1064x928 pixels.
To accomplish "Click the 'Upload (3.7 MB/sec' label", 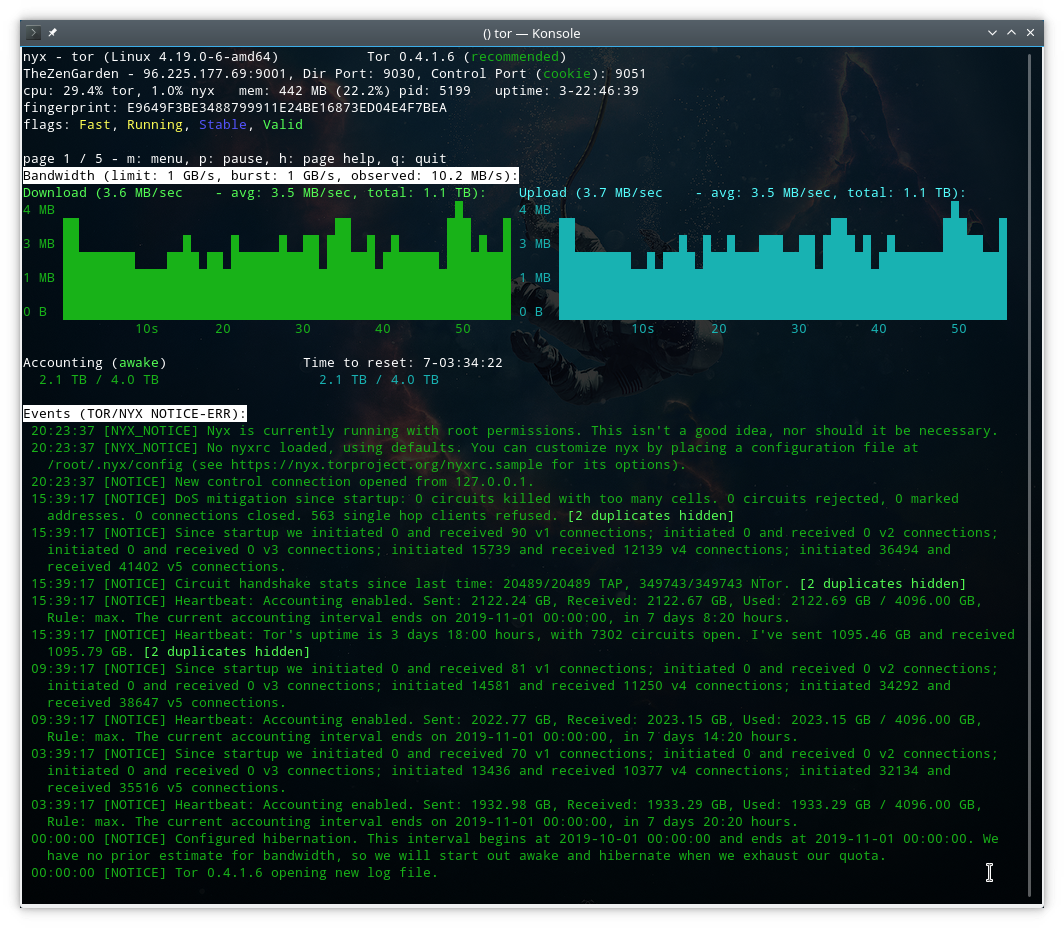I will pos(590,193).
